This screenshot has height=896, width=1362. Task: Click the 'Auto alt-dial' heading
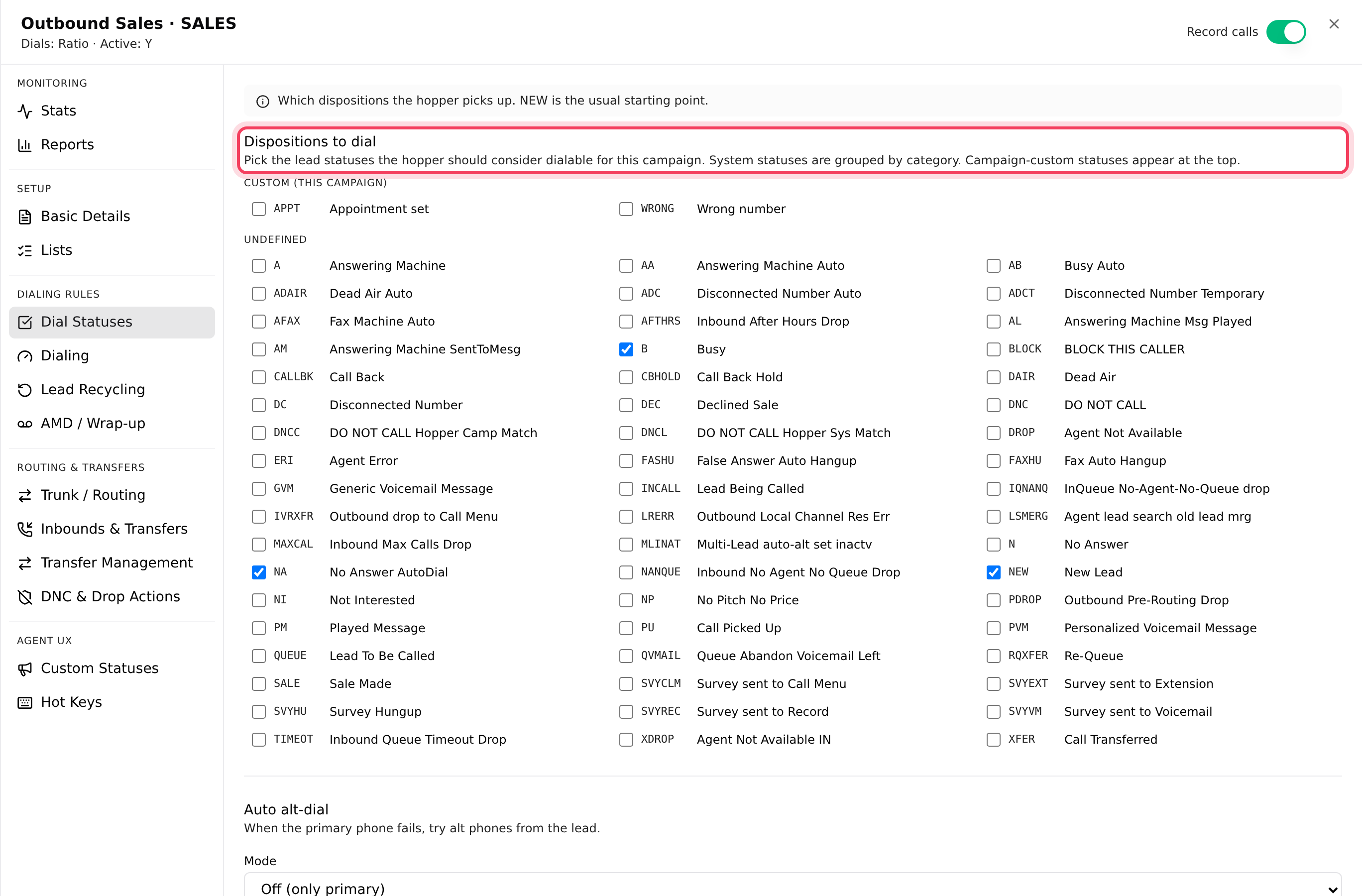click(286, 809)
